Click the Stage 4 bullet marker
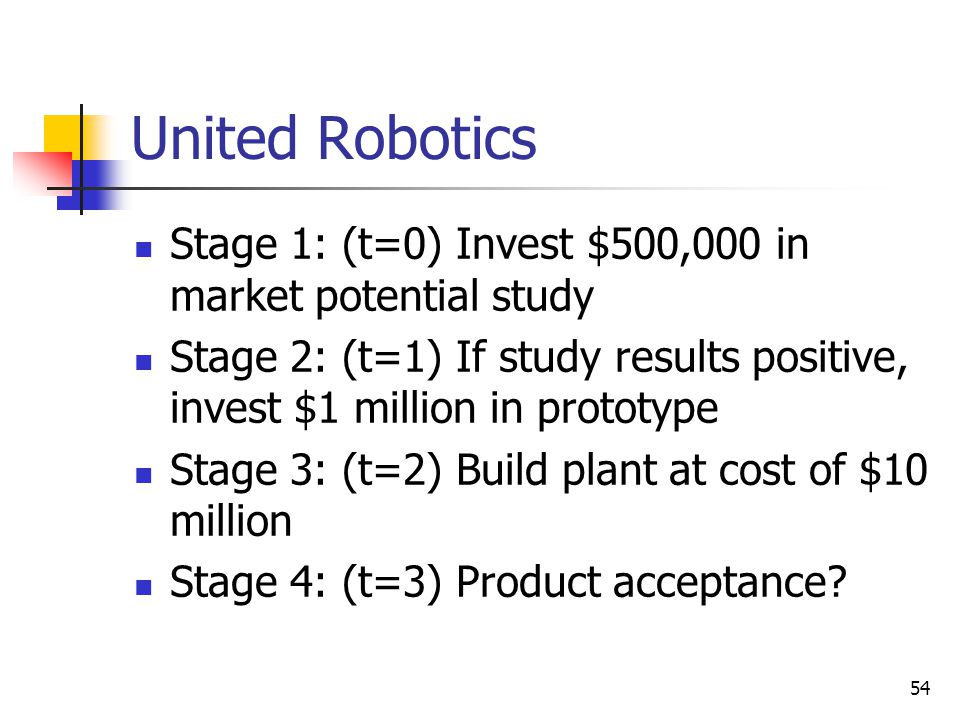The height and width of the screenshot is (720, 960). pos(143,587)
